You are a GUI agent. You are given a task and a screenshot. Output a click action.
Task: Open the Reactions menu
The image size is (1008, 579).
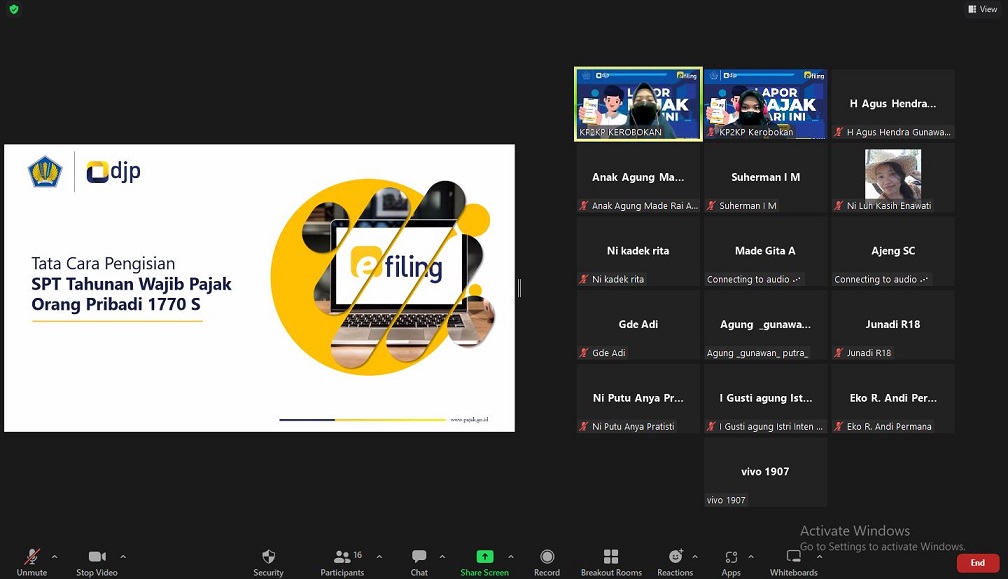tap(675, 562)
